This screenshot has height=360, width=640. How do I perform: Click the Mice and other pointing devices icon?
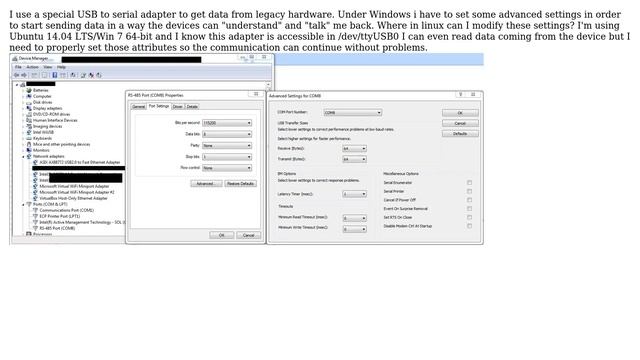click(x=29, y=144)
